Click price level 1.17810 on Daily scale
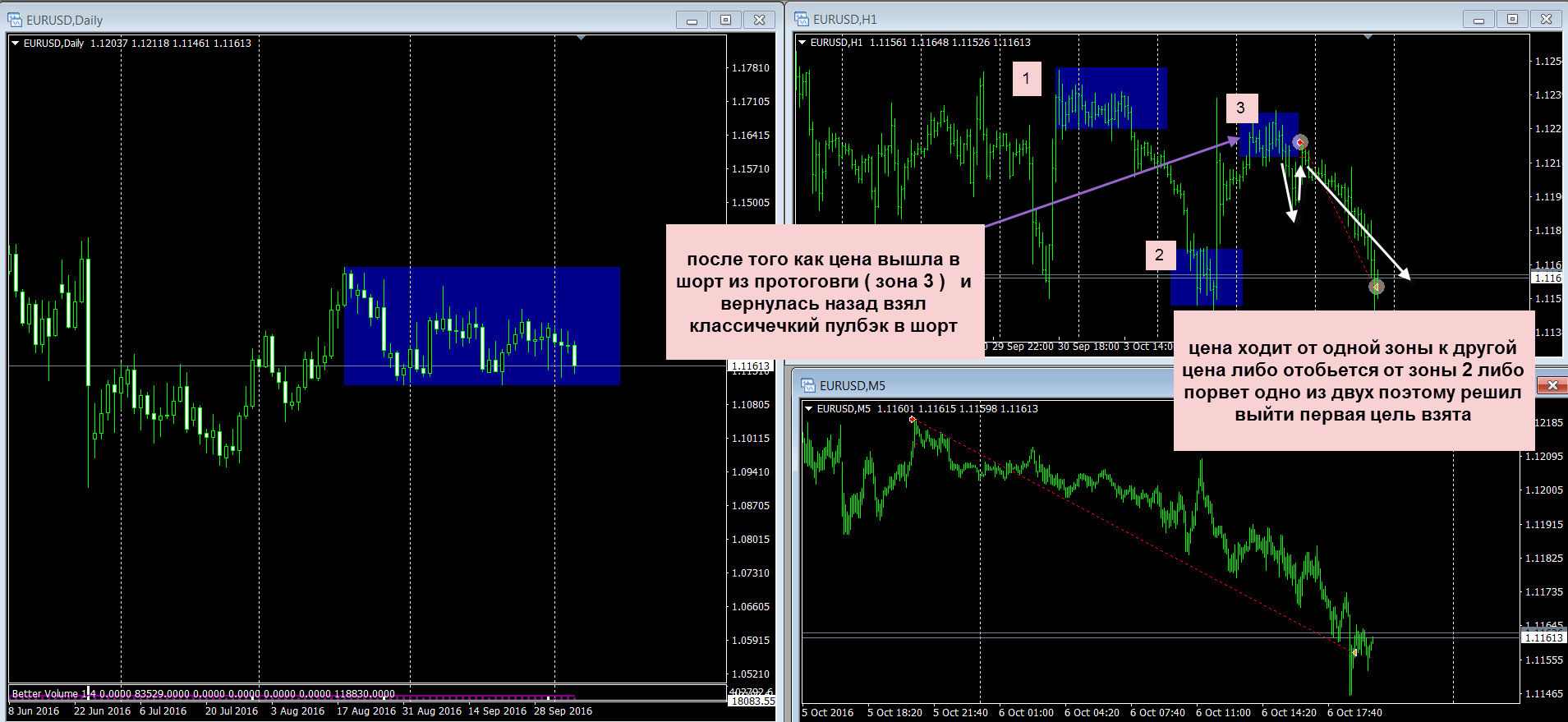The height and width of the screenshot is (722, 1568). pos(751,68)
